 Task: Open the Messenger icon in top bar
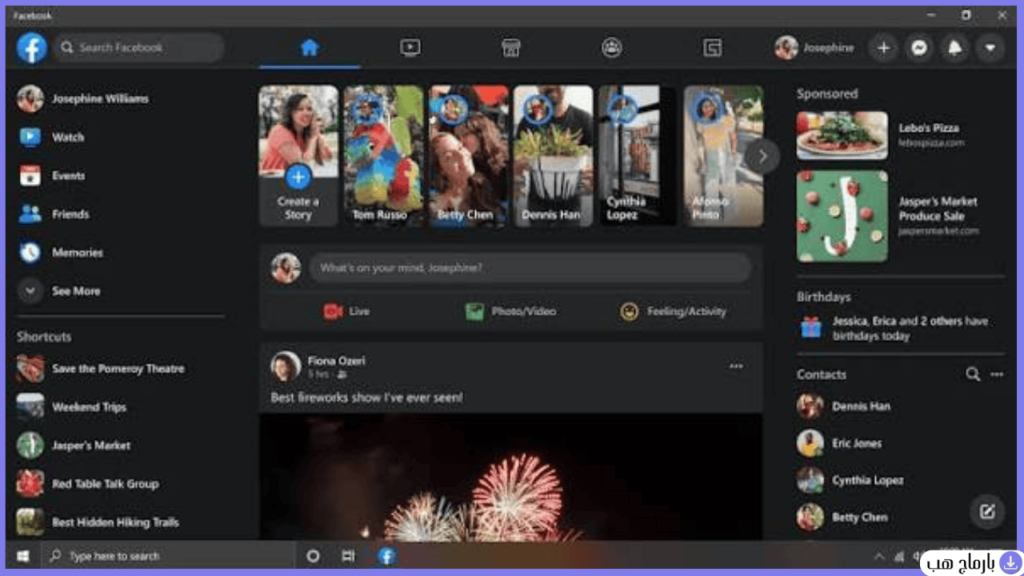[x=919, y=48]
